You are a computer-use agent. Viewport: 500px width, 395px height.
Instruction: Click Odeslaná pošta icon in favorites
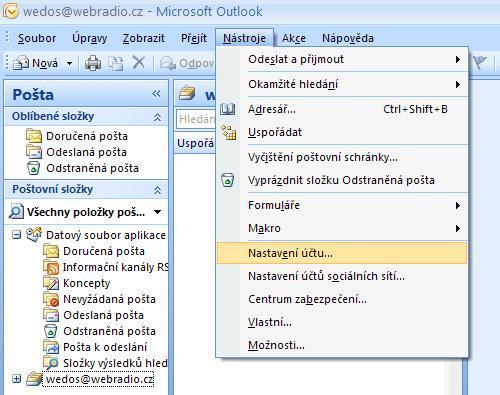[x=34, y=152]
